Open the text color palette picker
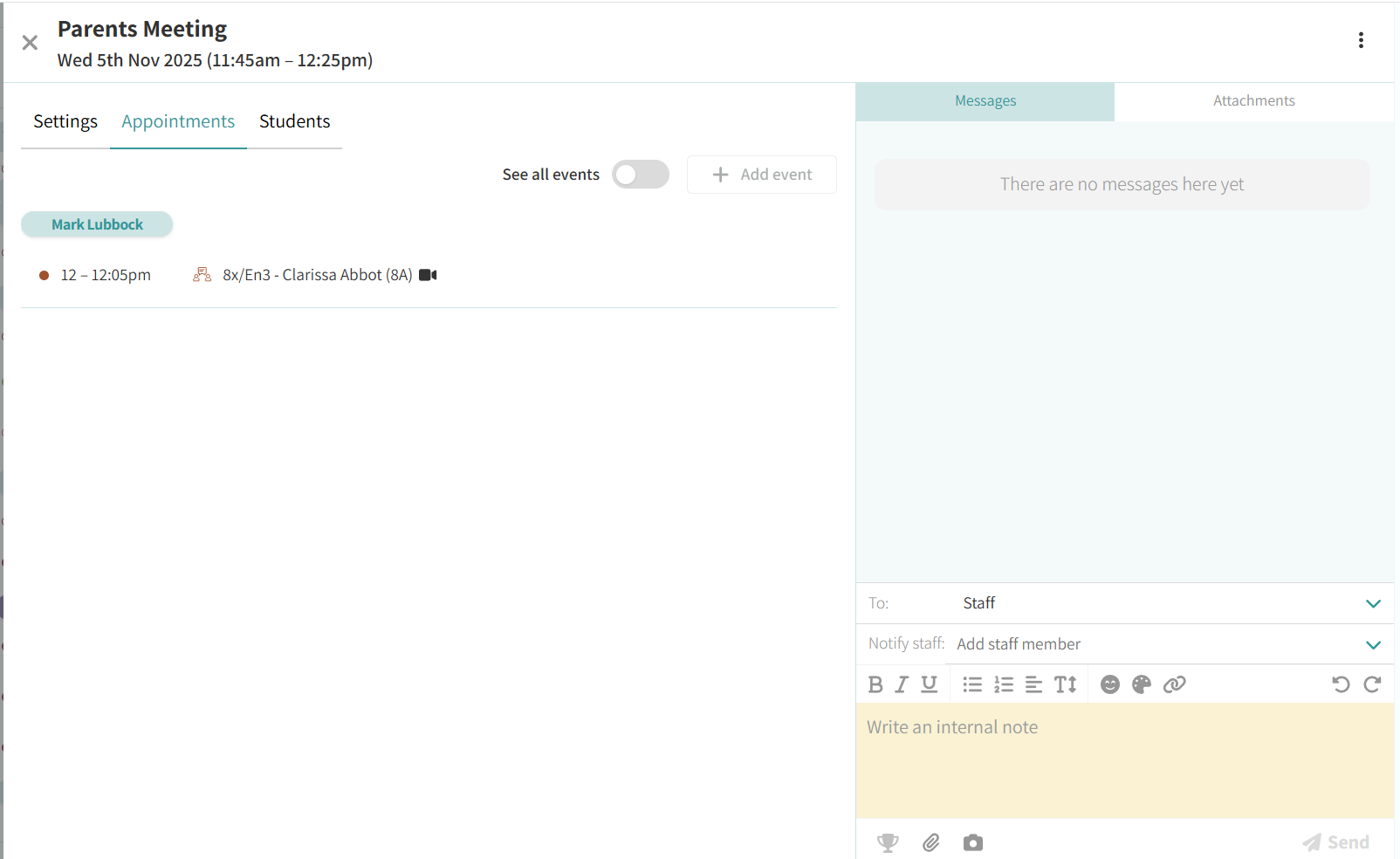This screenshot has width=1400, height=859. click(1142, 684)
